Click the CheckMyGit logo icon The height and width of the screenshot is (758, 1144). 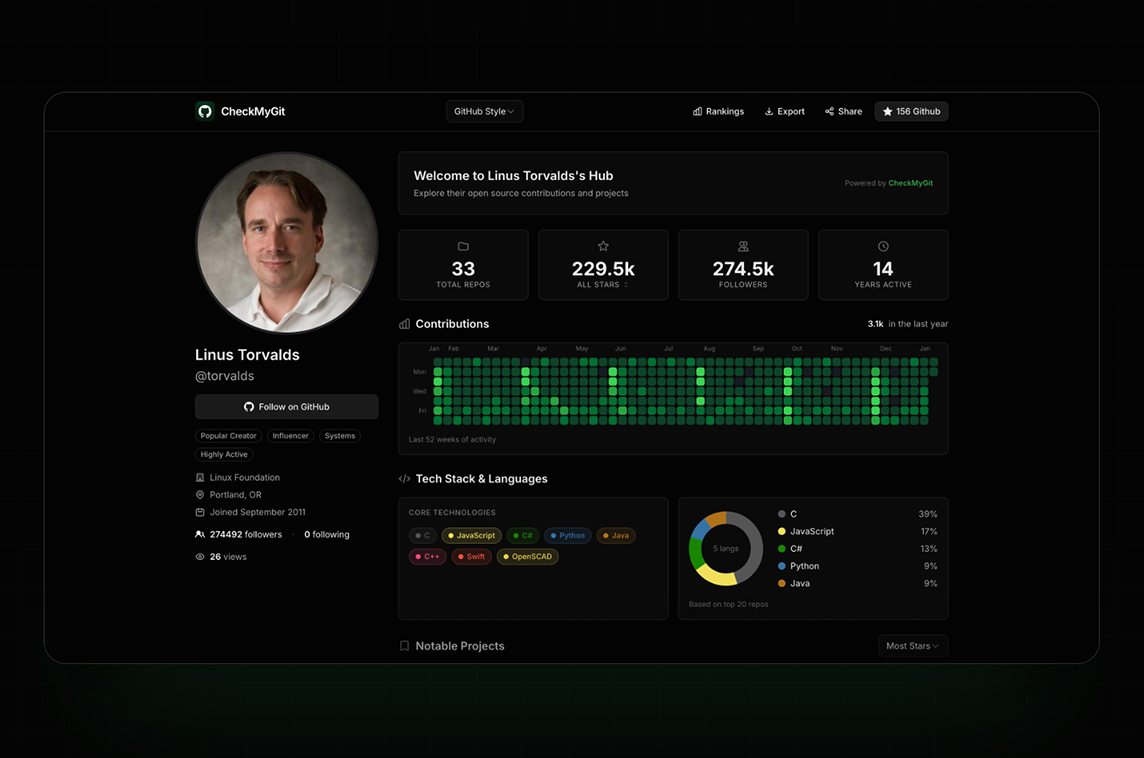(205, 111)
